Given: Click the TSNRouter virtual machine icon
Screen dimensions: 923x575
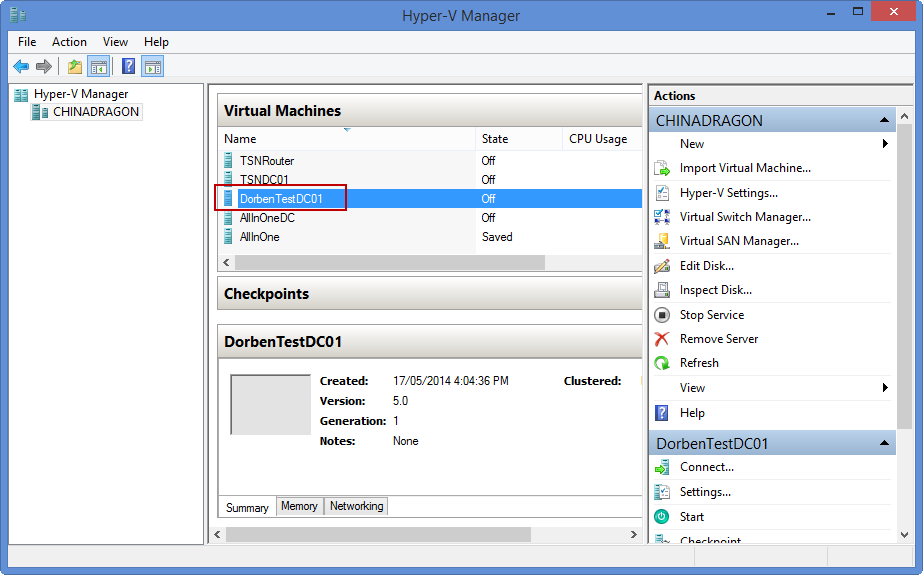Looking at the screenshot, I should point(228,160).
